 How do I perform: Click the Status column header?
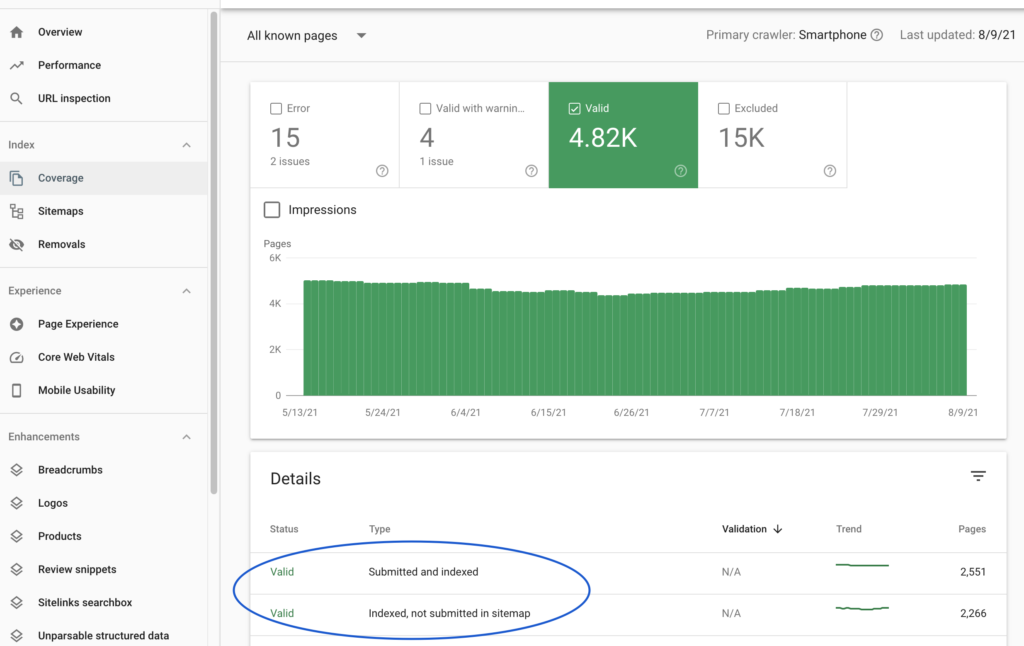[284, 529]
